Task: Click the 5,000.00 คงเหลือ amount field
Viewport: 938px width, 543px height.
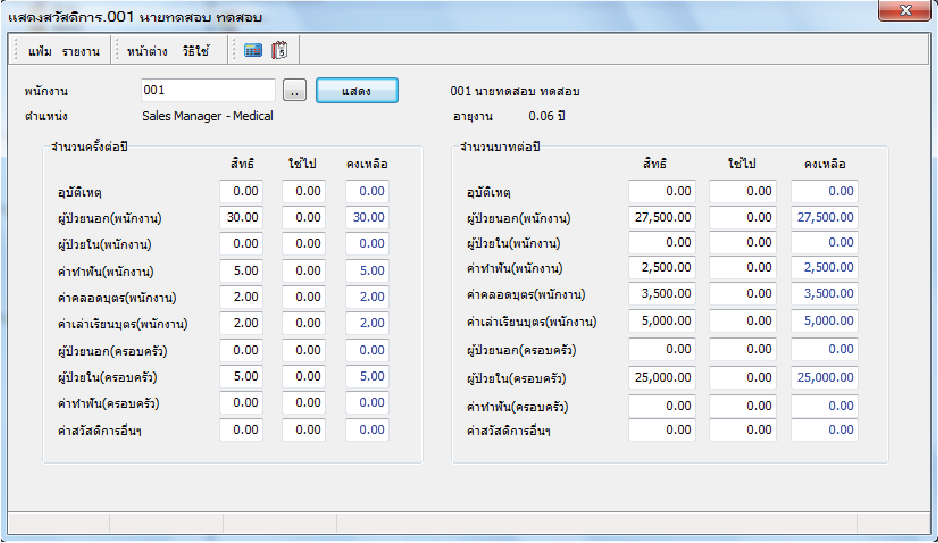Action: click(825, 321)
